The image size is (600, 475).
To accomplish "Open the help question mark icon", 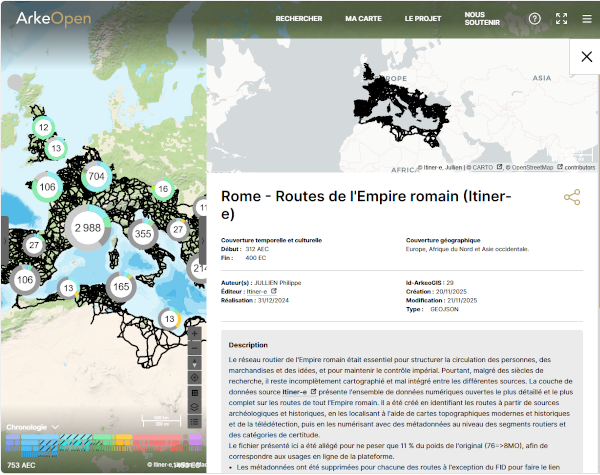I will point(534,19).
